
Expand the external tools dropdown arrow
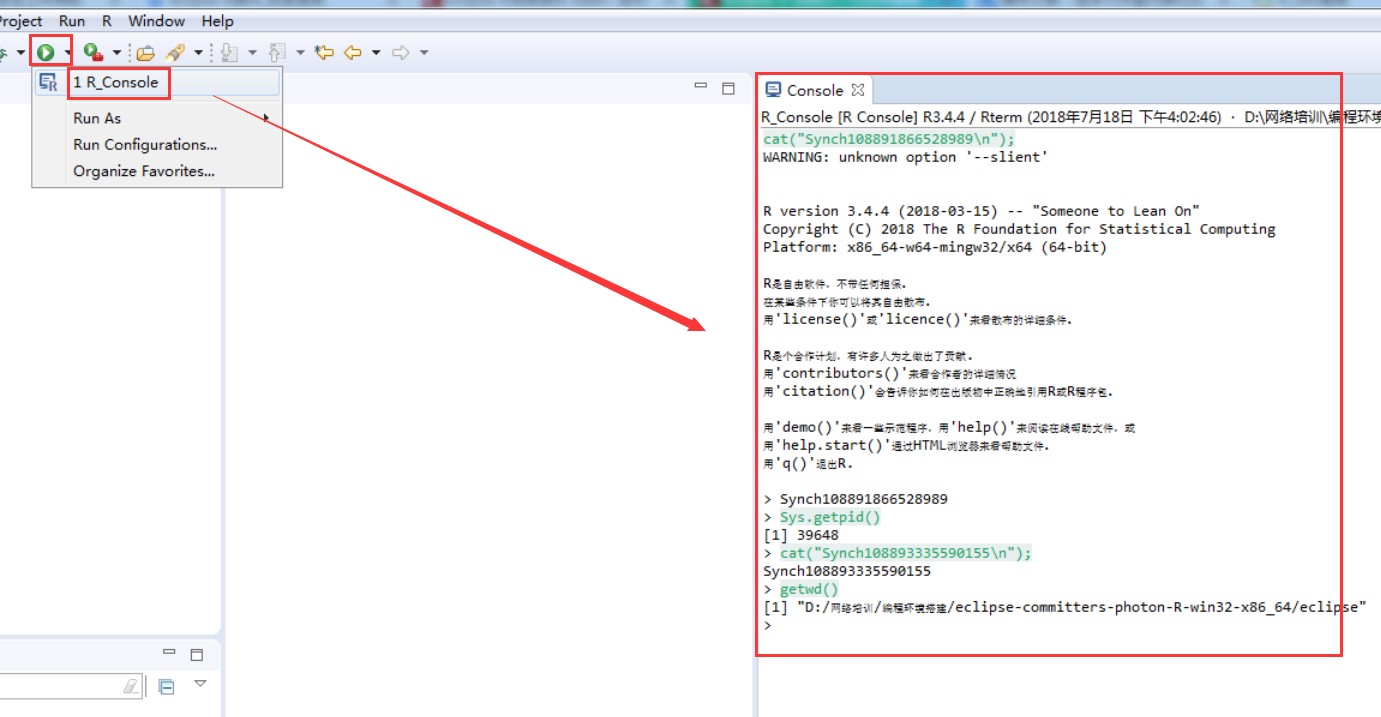coord(117,52)
